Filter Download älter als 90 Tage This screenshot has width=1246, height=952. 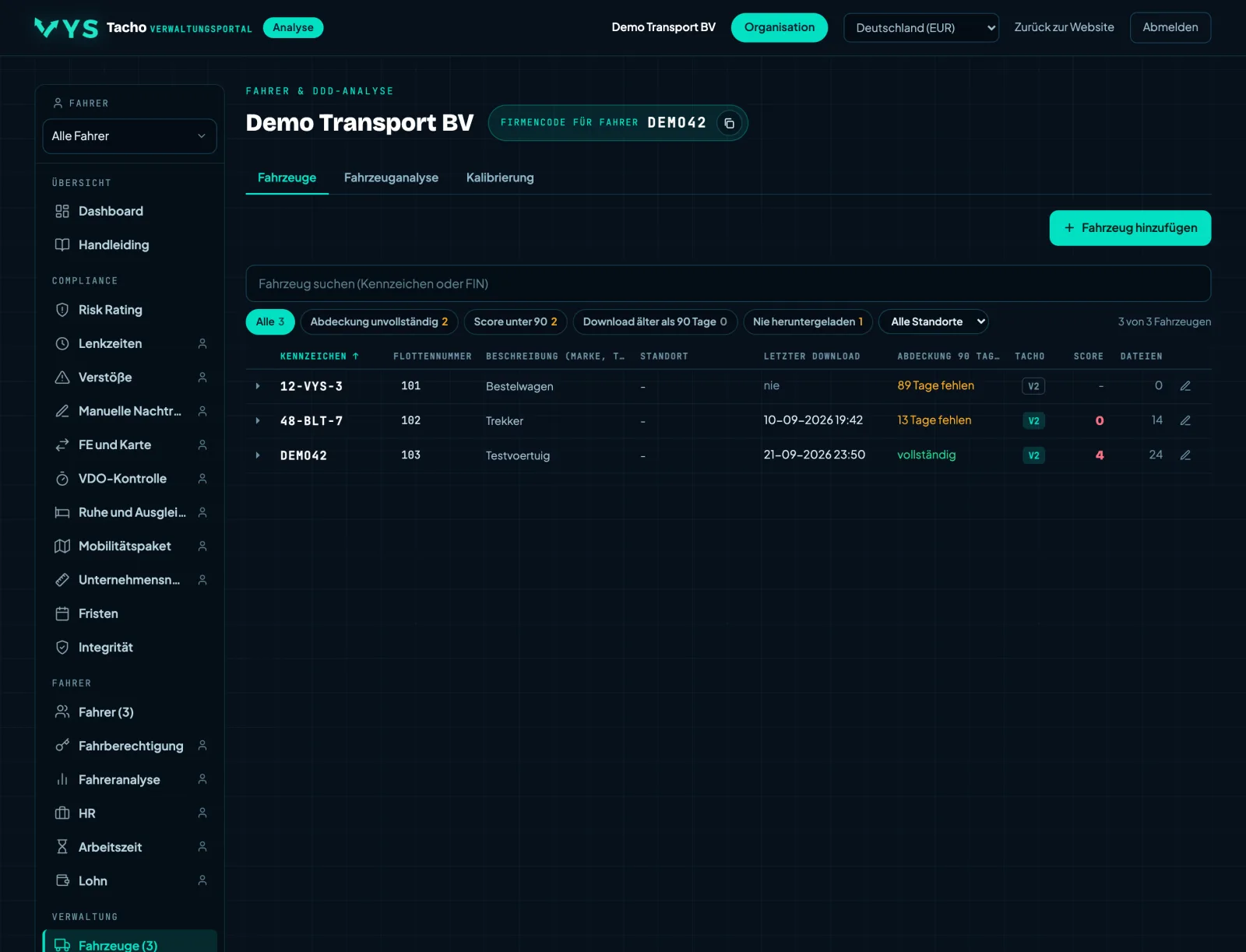(x=655, y=321)
